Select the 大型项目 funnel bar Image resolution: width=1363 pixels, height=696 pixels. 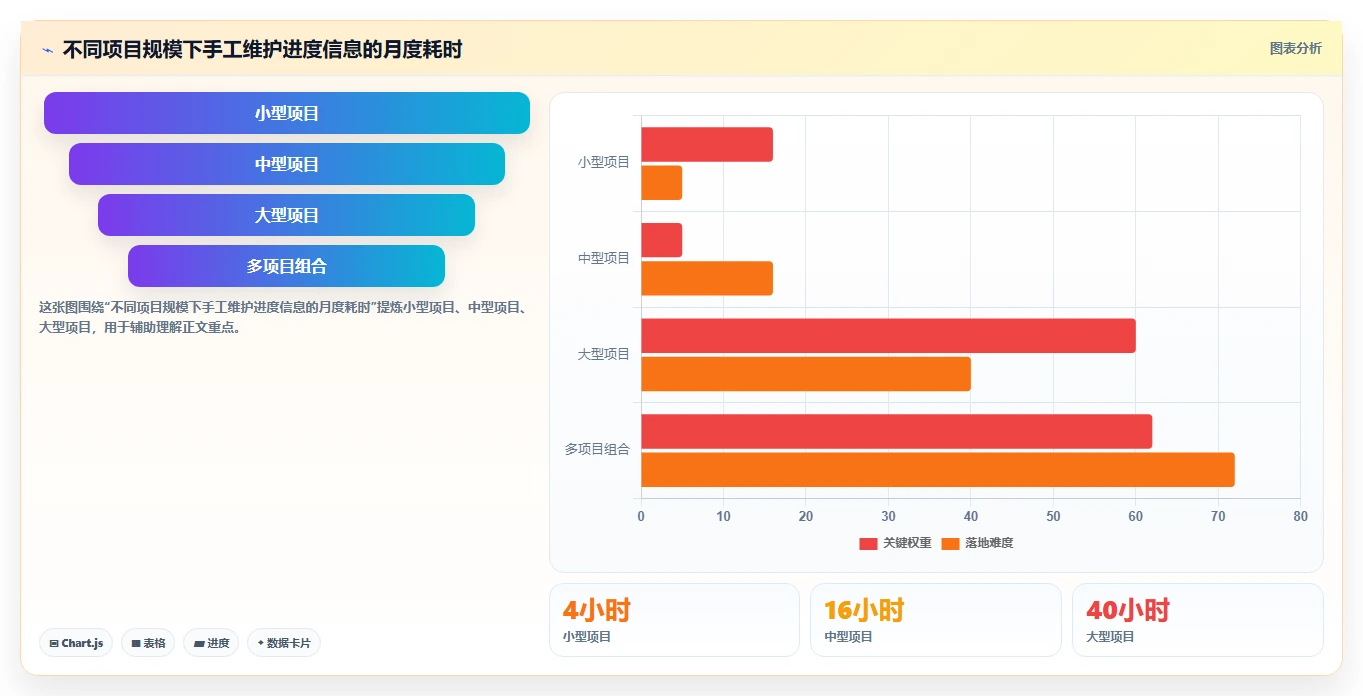287,215
